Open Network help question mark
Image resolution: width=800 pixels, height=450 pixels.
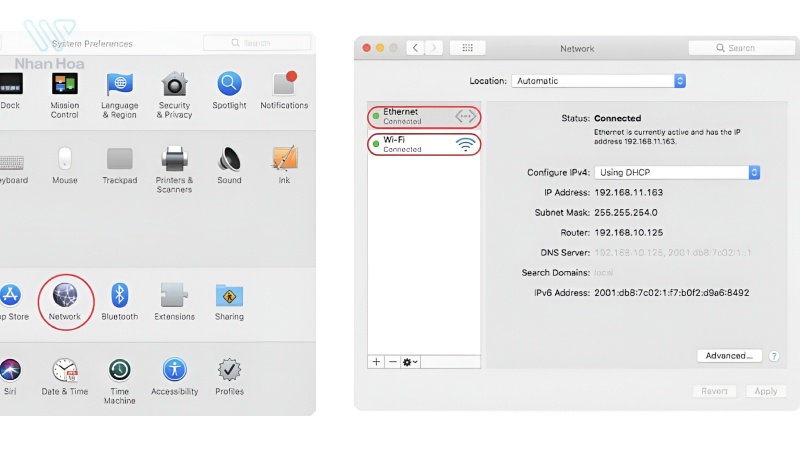[774, 356]
